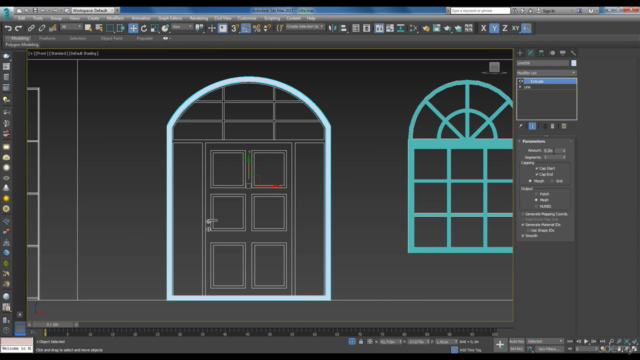640x360 pixels.
Task: Toggle Show End Result button
Action: [532, 126]
